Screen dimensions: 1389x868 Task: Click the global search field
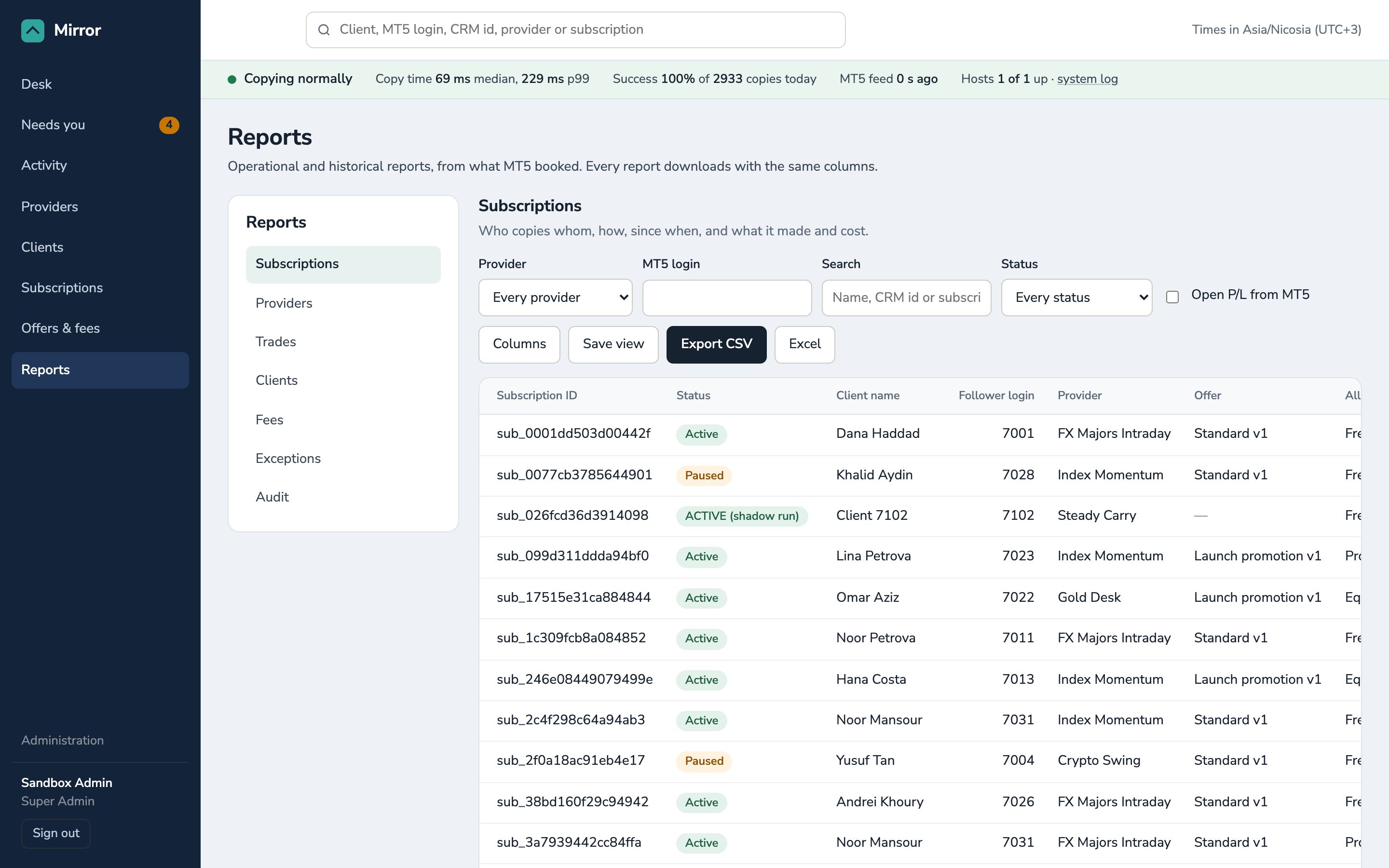click(575, 30)
